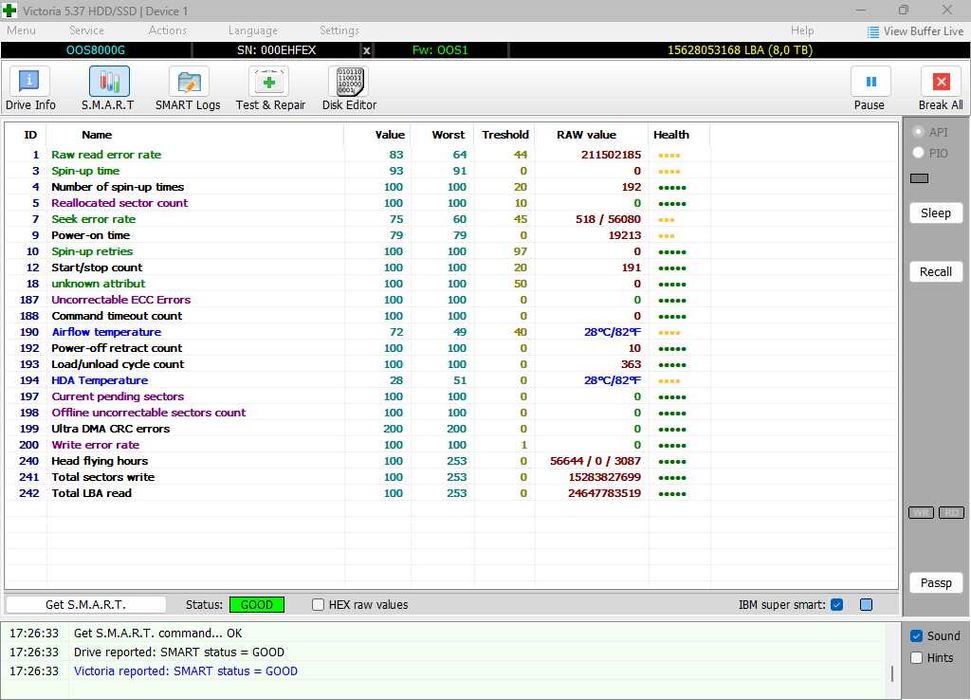Image resolution: width=971 pixels, height=700 pixels.
Task: Open the Test & Repair tool
Action: pos(270,89)
